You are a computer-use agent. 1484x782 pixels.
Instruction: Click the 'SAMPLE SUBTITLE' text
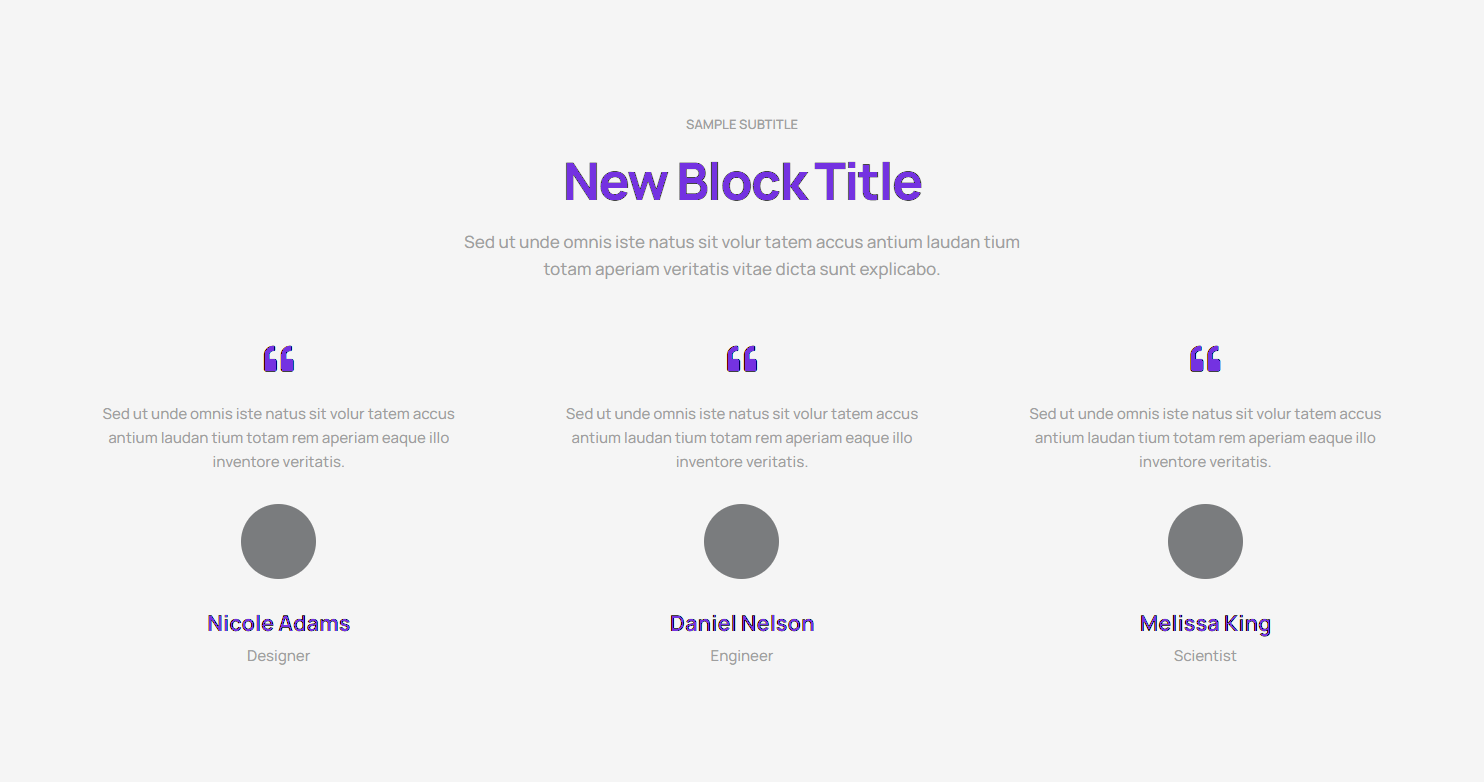(742, 125)
